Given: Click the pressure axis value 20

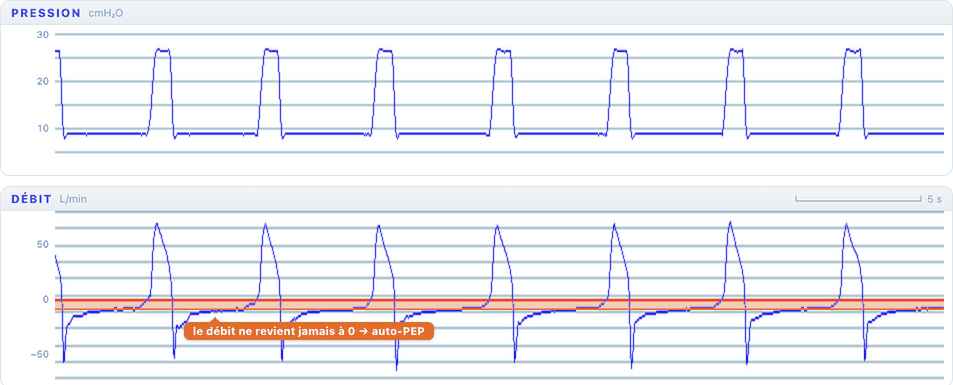Looking at the screenshot, I should [x=43, y=82].
